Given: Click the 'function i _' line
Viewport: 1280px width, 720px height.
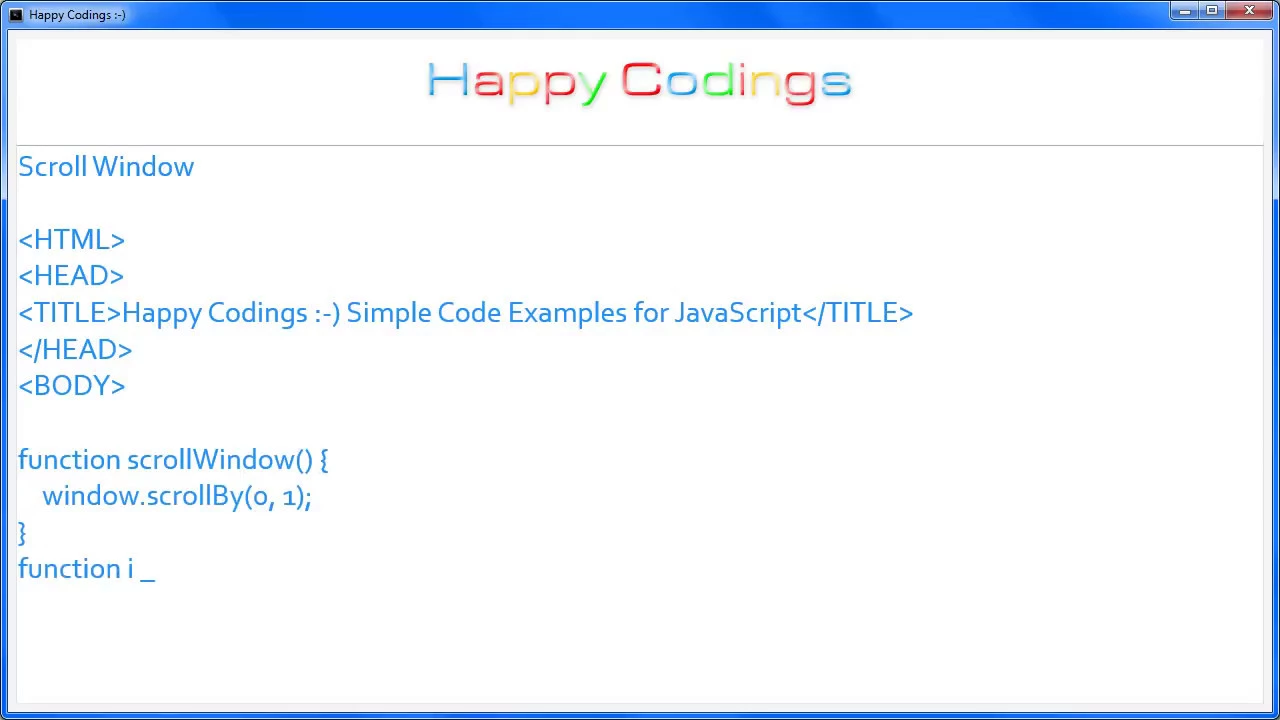Looking at the screenshot, I should click(x=86, y=569).
